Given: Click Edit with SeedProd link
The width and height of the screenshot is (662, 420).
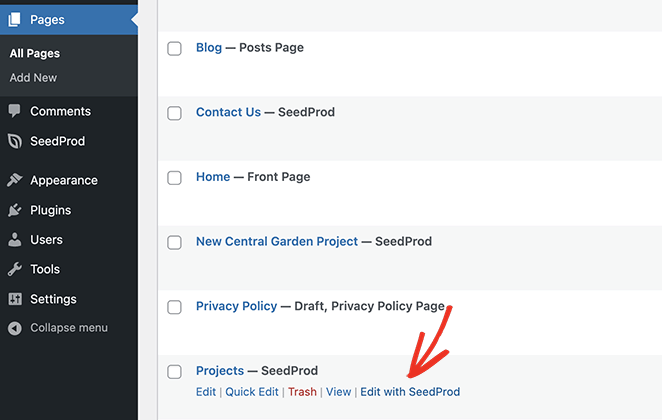Looking at the screenshot, I should pyautogui.click(x=410, y=392).
